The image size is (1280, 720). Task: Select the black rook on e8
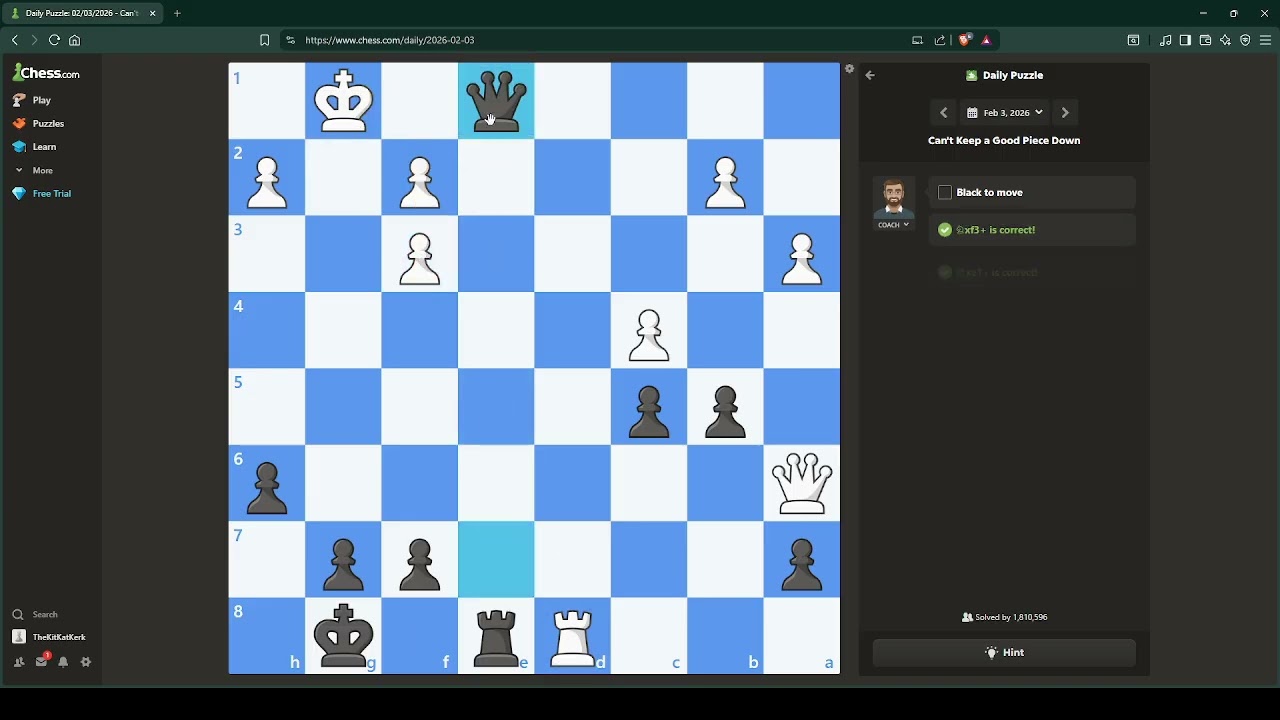click(x=496, y=636)
